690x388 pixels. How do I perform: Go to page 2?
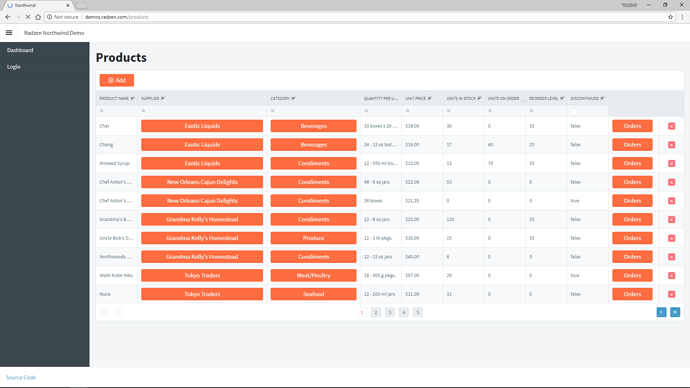click(x=376, y=312)
